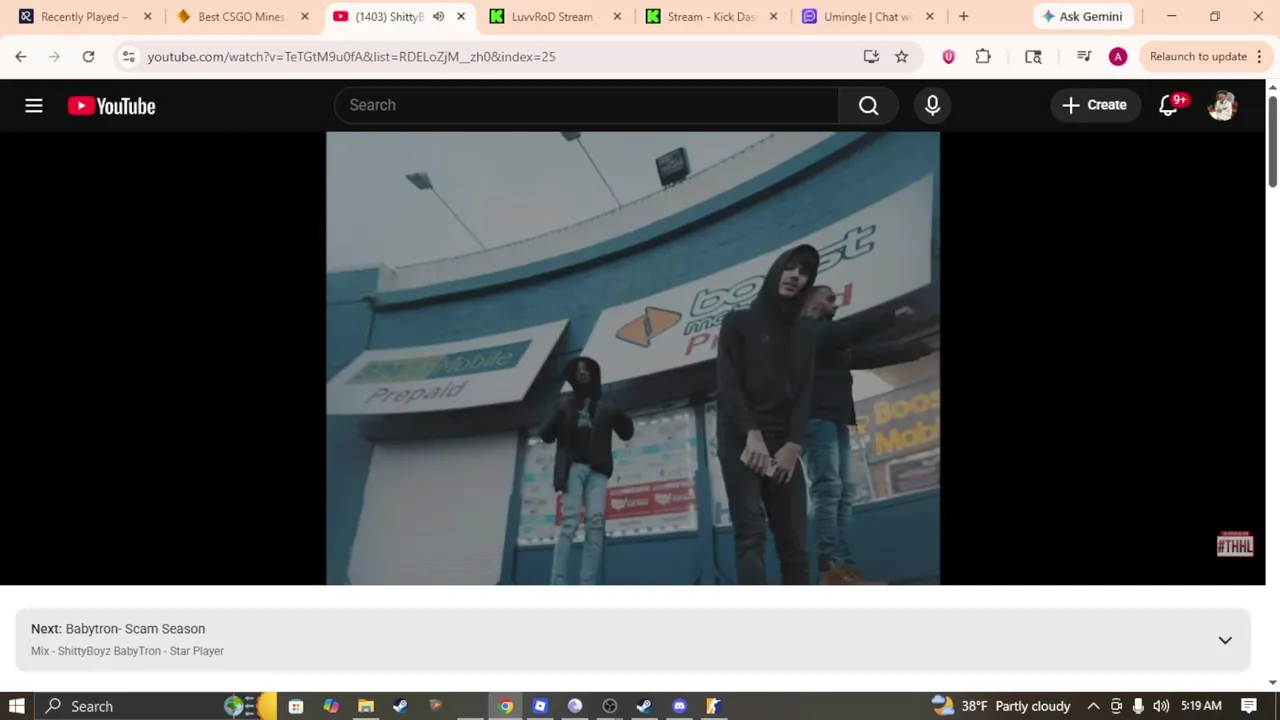Click the URL address bar
1280x720 pixels.
coord(500,57)
